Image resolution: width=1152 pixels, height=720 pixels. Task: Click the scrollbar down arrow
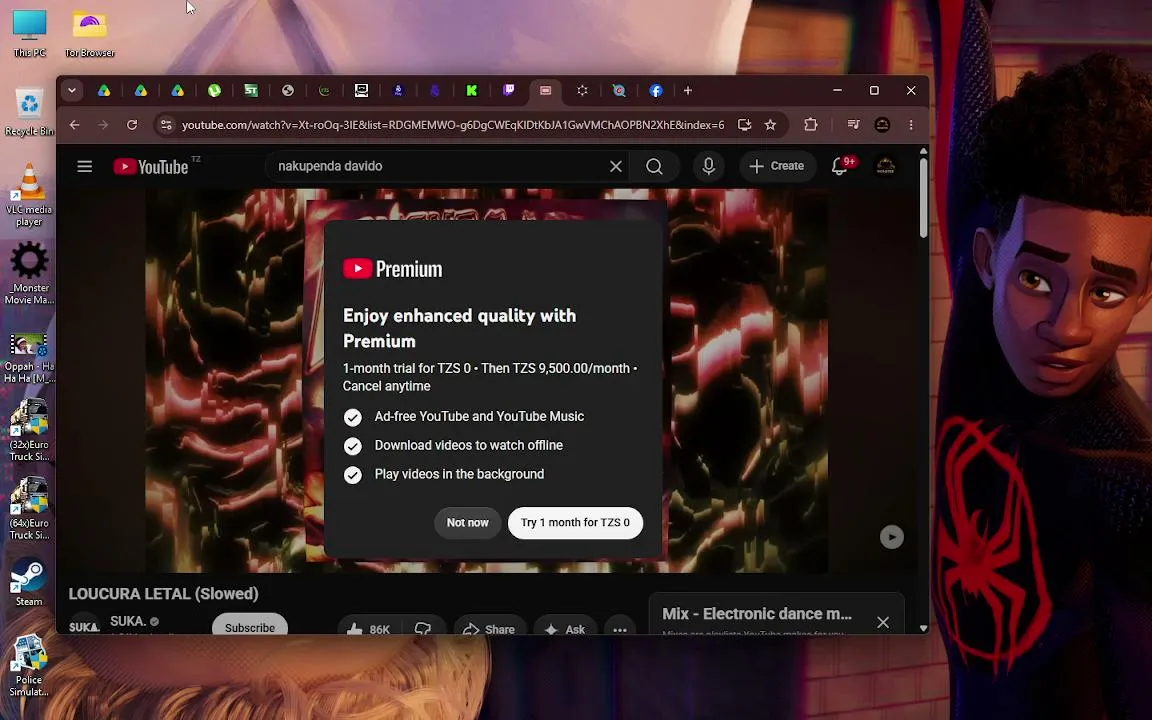(x=924, y=628)
